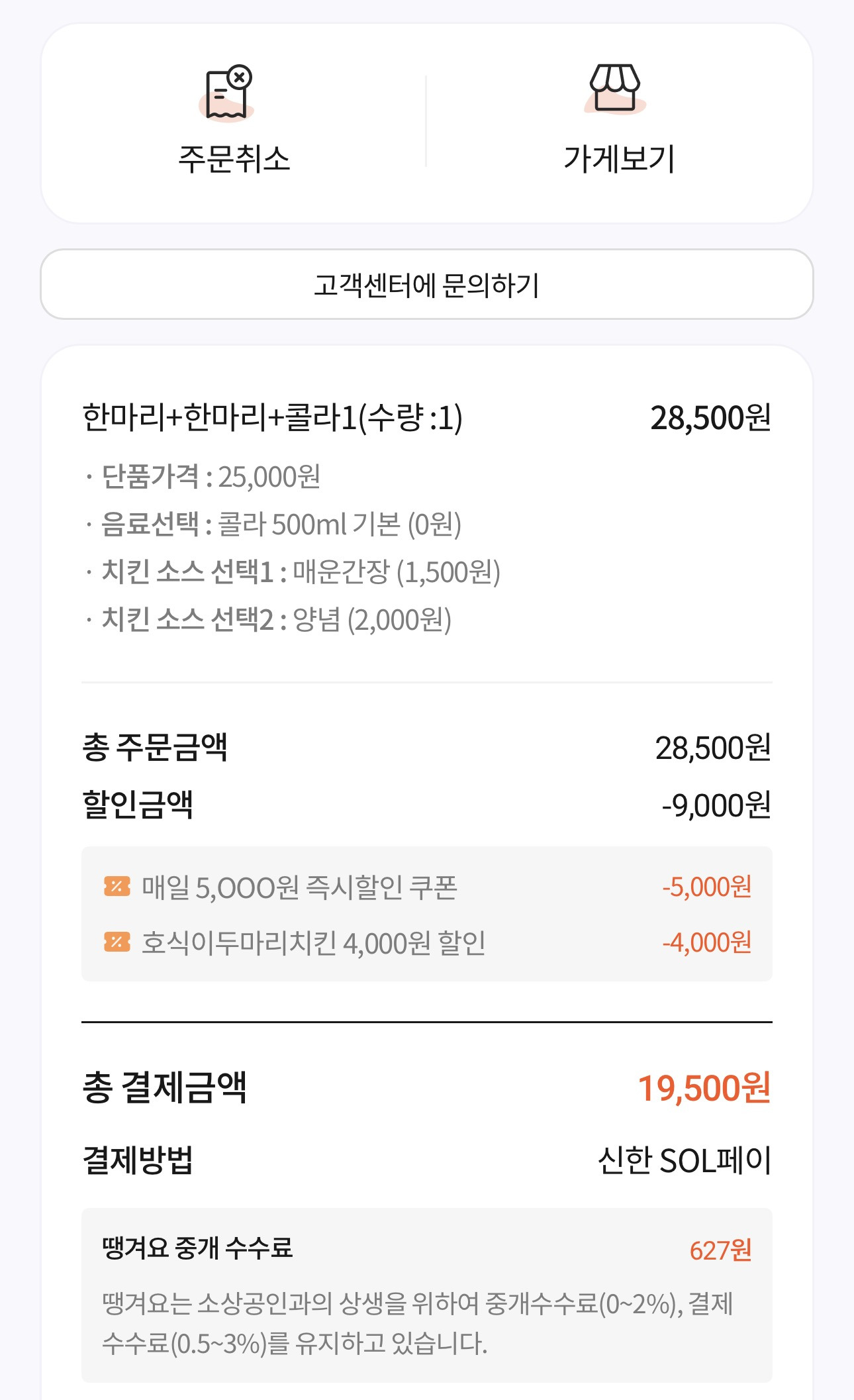Tap the 28,500원 menu item price
This screenshot has height=1400, width=854.
pos(710,418)
